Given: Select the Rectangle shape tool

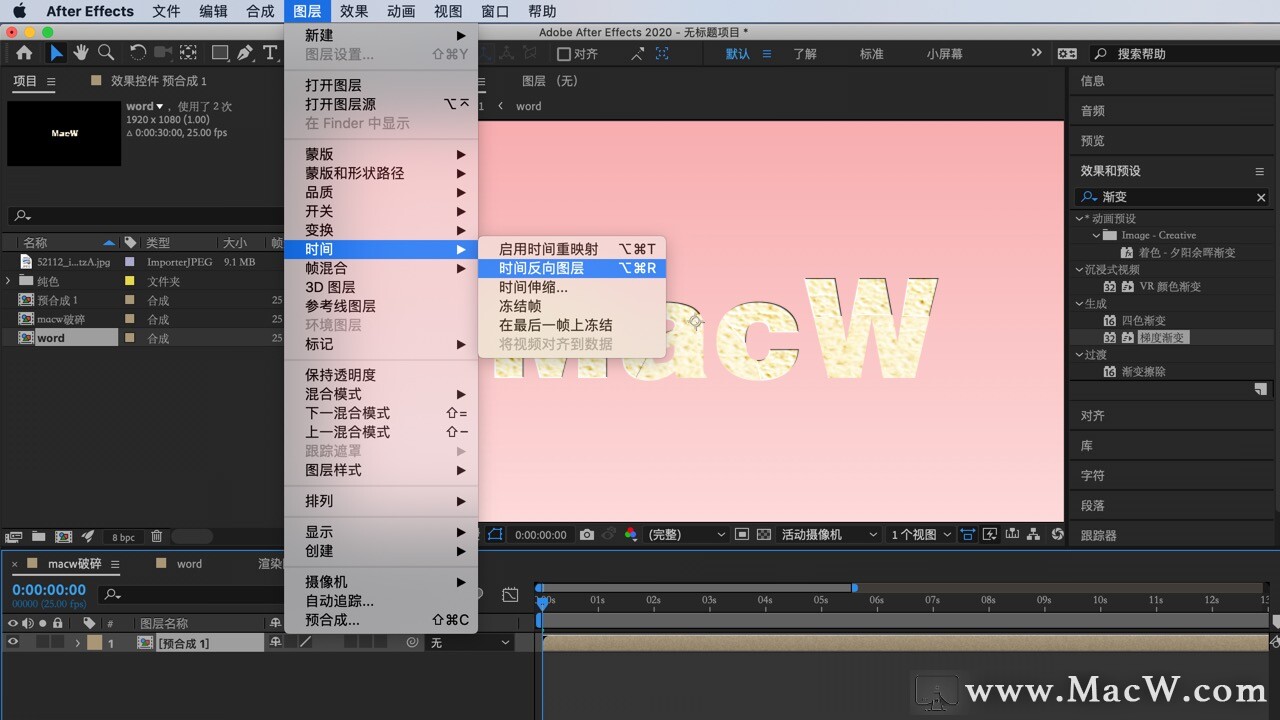Looking at the screenshot, I should click(x=220, y=53).
